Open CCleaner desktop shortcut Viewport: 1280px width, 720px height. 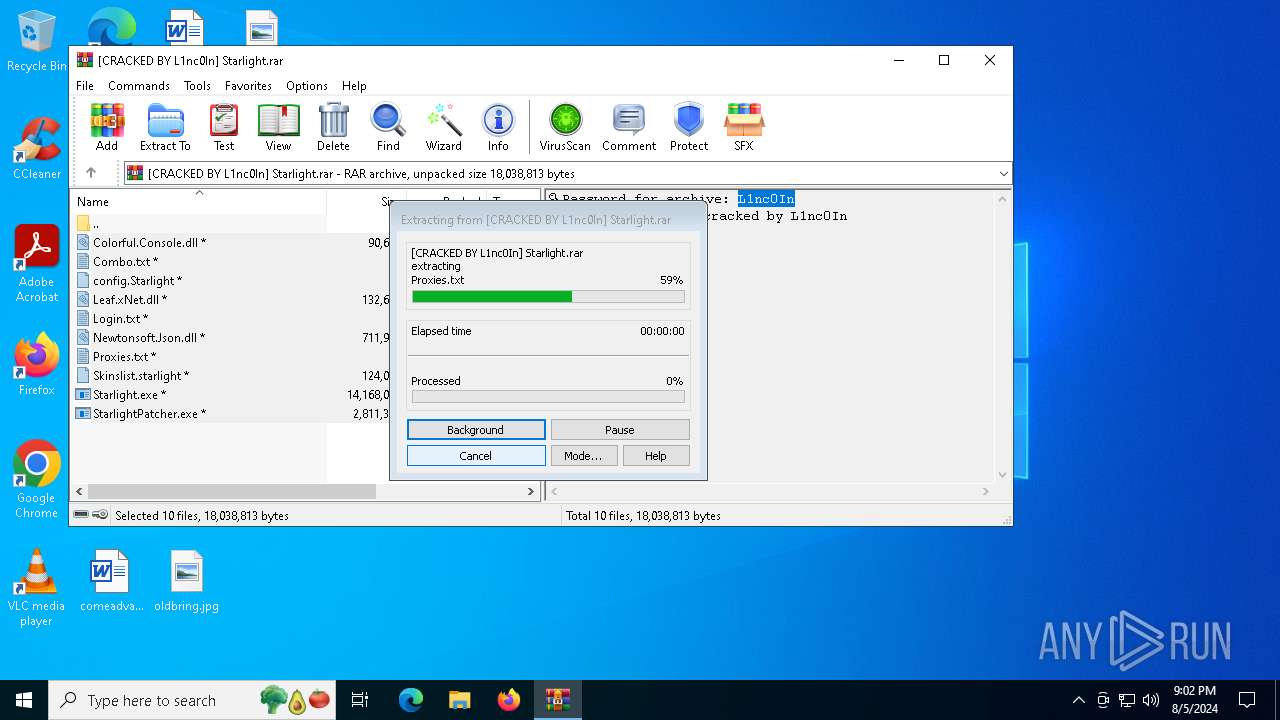[x=37, y=149]
